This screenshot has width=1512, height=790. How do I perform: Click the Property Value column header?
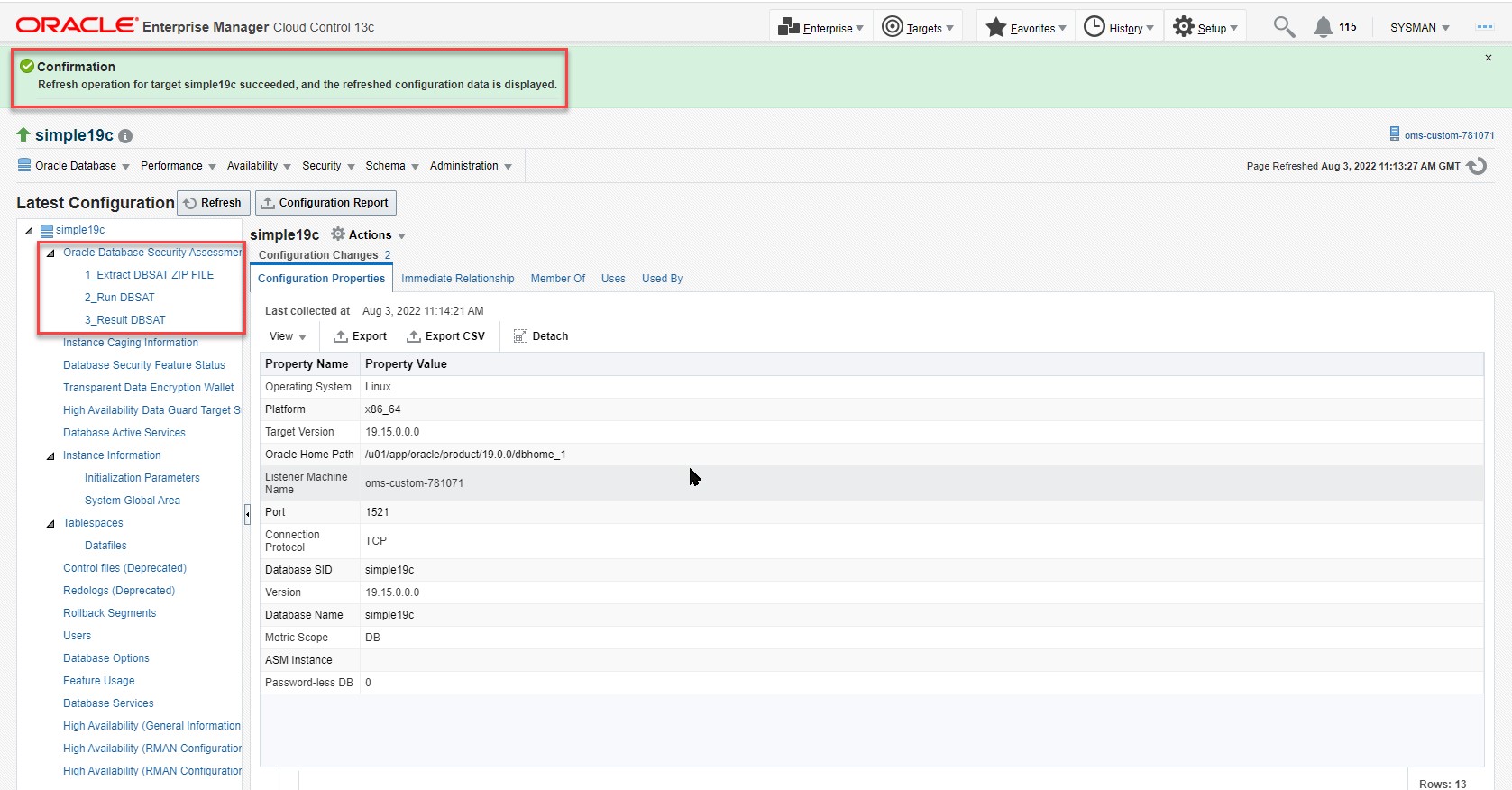point(922,364)
